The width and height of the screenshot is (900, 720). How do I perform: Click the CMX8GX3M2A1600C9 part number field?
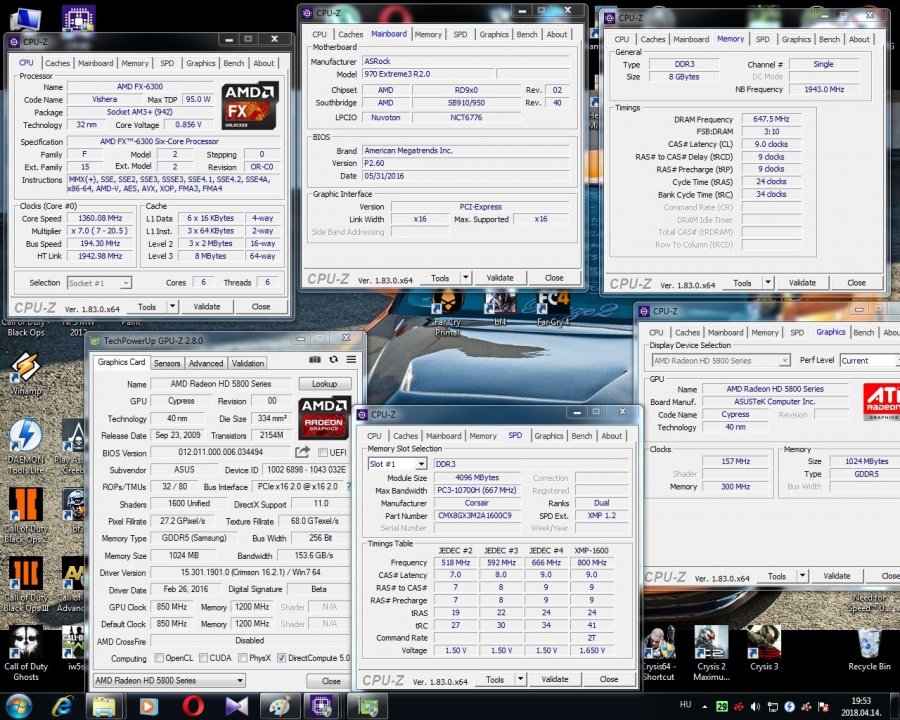click(476, 516)
